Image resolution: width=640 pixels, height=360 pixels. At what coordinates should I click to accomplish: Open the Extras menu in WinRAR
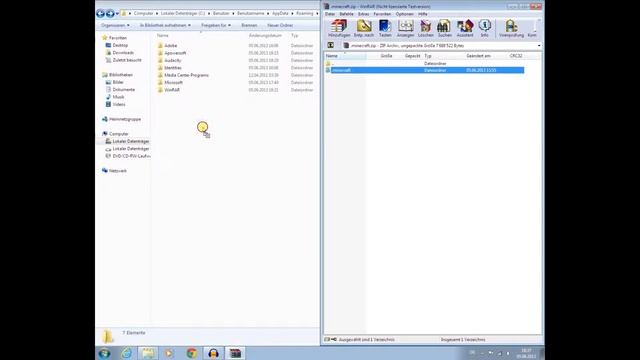(x=363, y=14)
